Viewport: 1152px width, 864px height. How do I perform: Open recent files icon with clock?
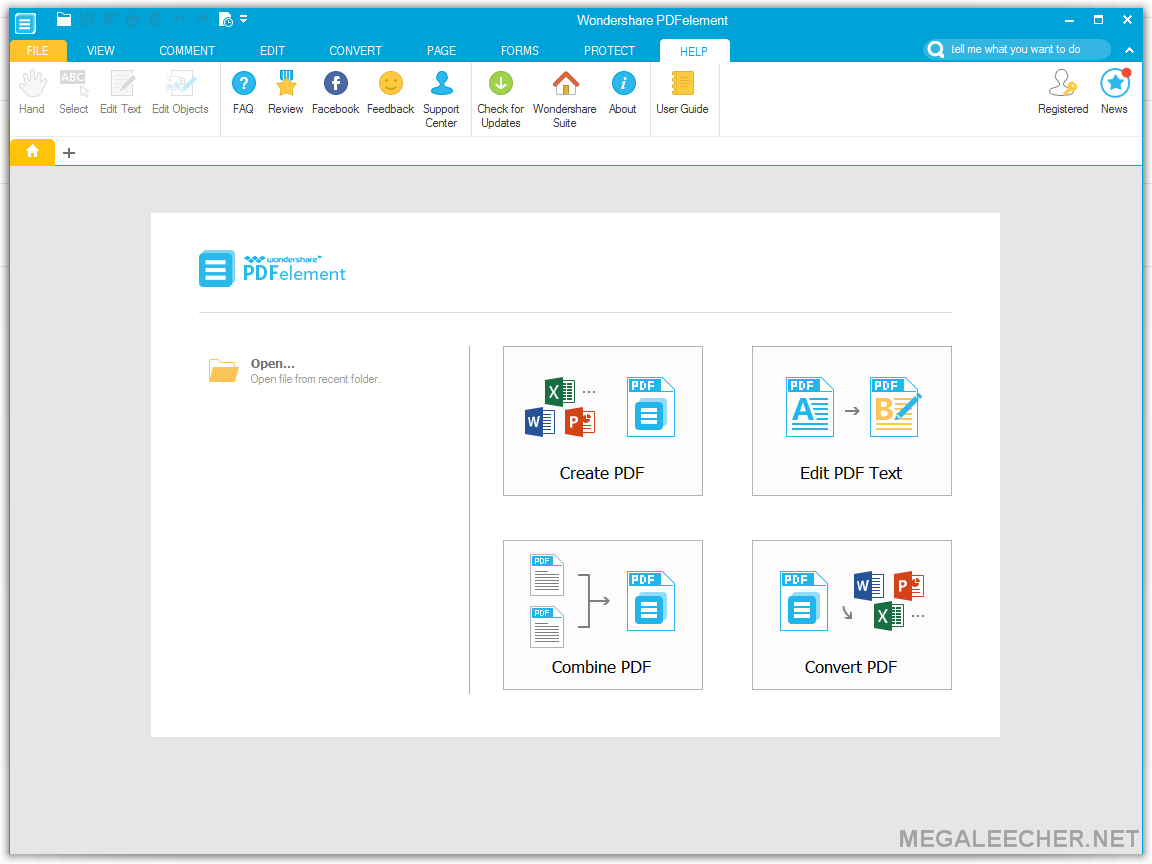[226, 20]
